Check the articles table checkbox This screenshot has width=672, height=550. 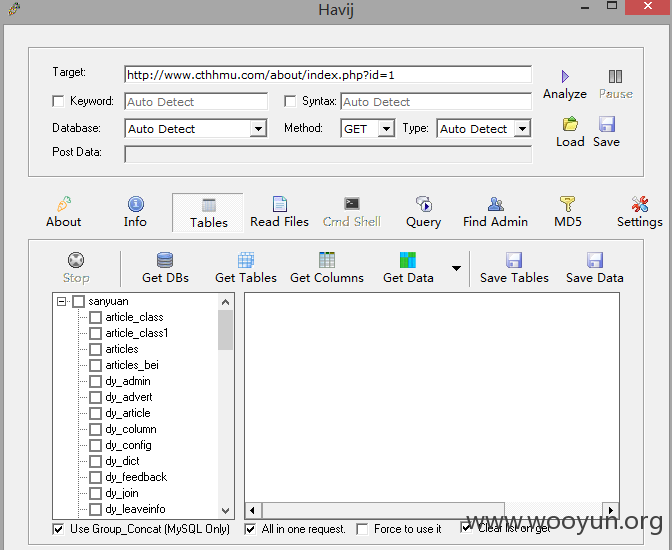coord(95,349)
